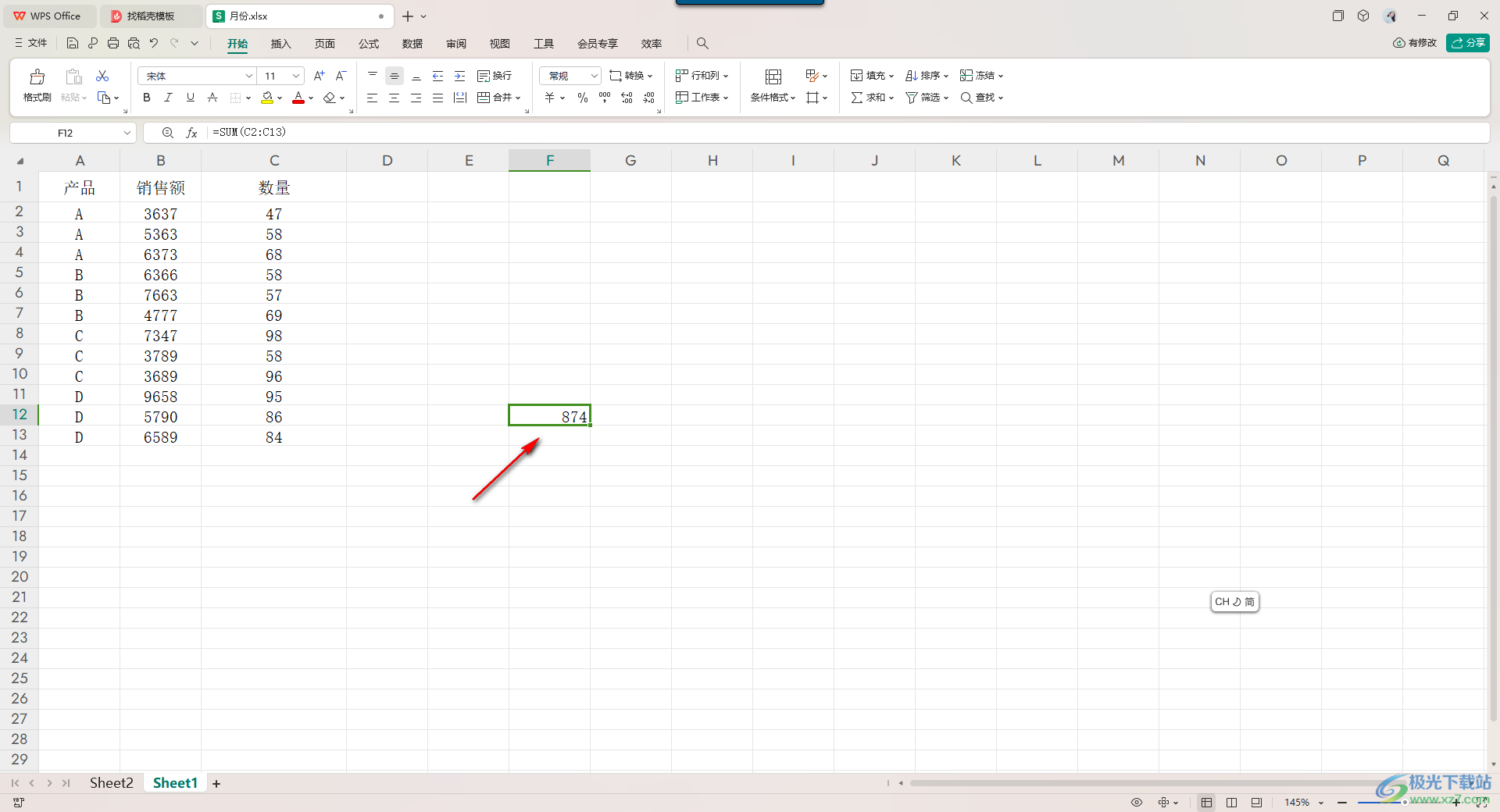Click the Format Painter (格式刷) icon
1500x812 pixels.
point(37,77)
